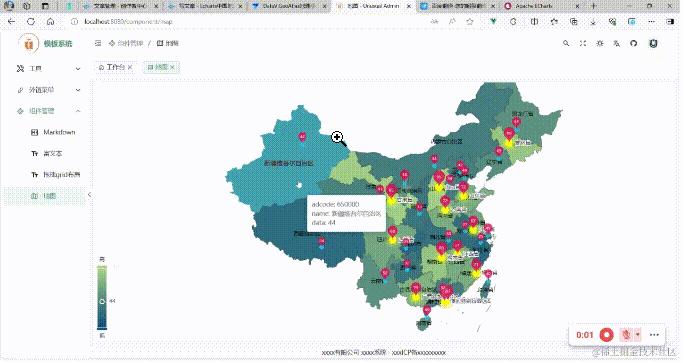Click the Markdown menu icon
Screen dimensions: 682x362
[34, 132]
